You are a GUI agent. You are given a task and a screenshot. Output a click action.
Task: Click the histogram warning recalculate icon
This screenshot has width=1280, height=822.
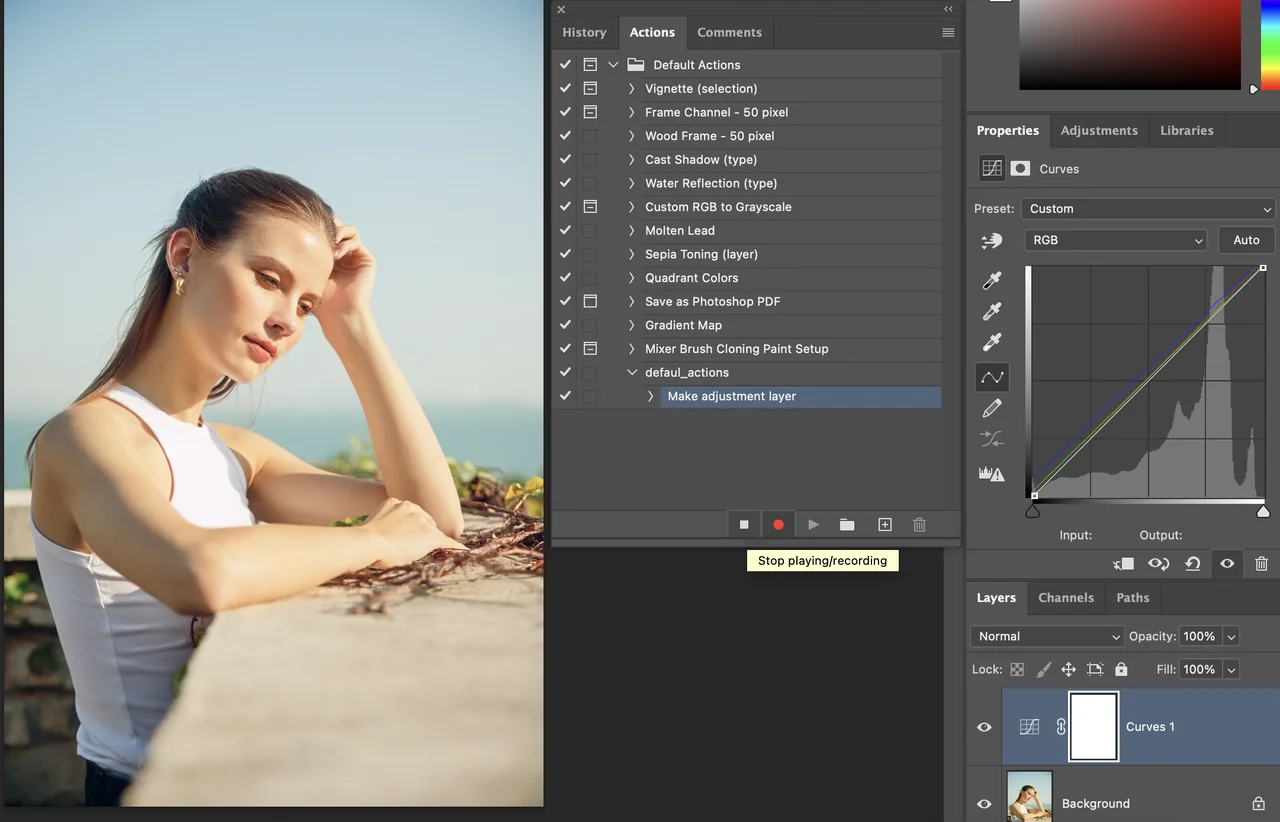[992, 473]
